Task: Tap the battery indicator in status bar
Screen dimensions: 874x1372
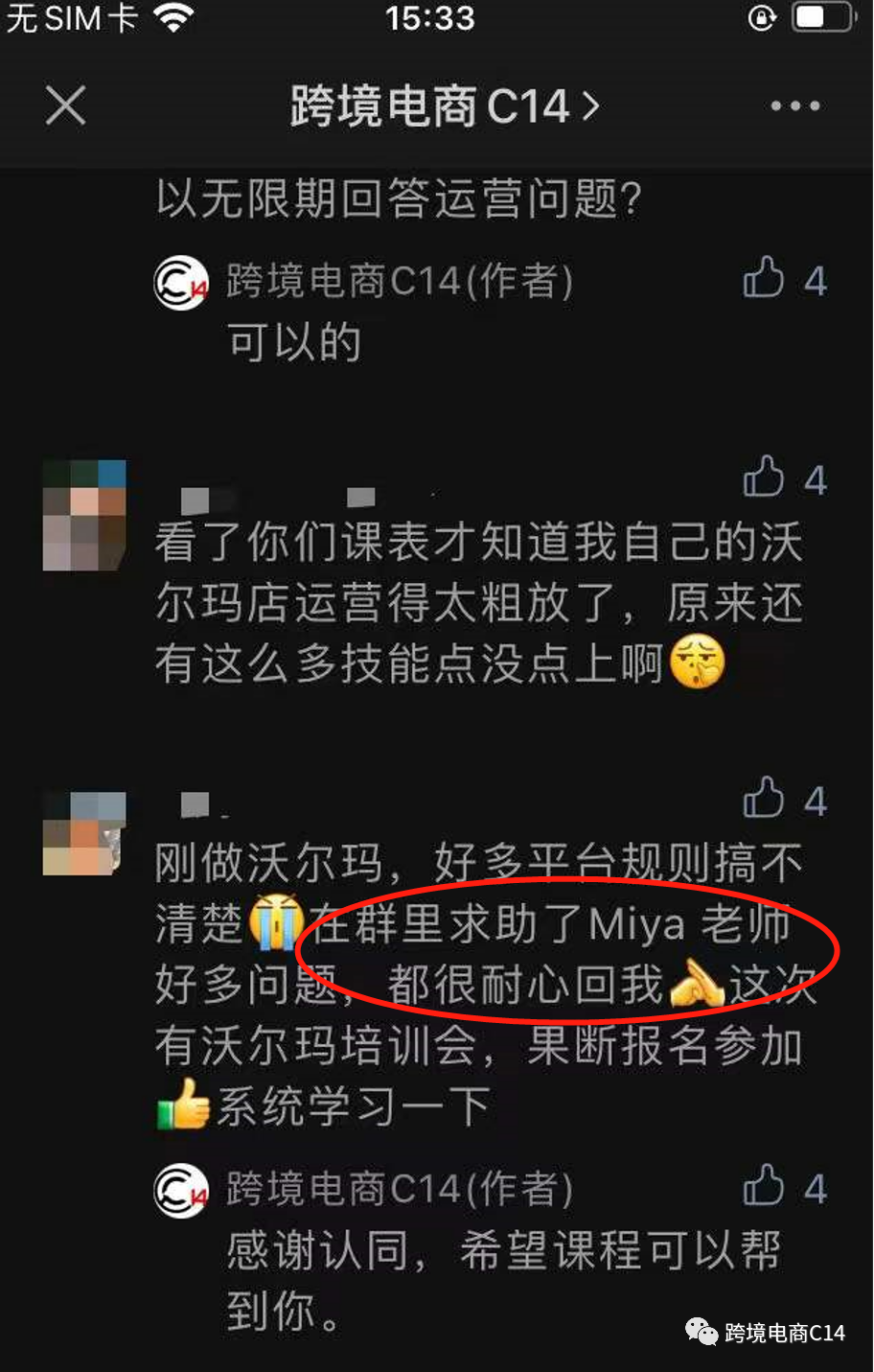Action: [822, 17]
